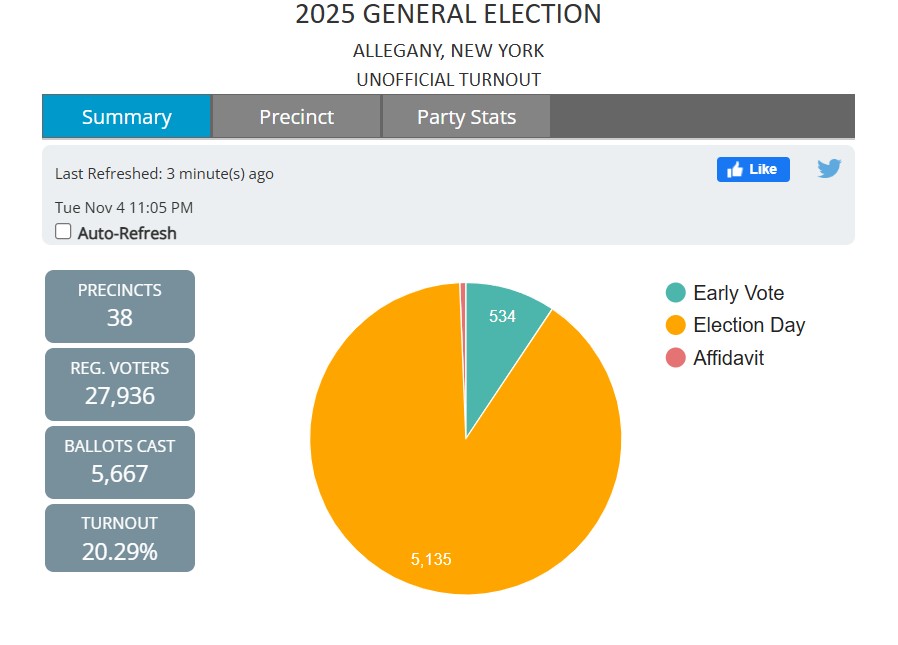The width and height of the screenshot is (898, 645).
Task: Click the Early Vote legend label
Action: tap(738, 293)
